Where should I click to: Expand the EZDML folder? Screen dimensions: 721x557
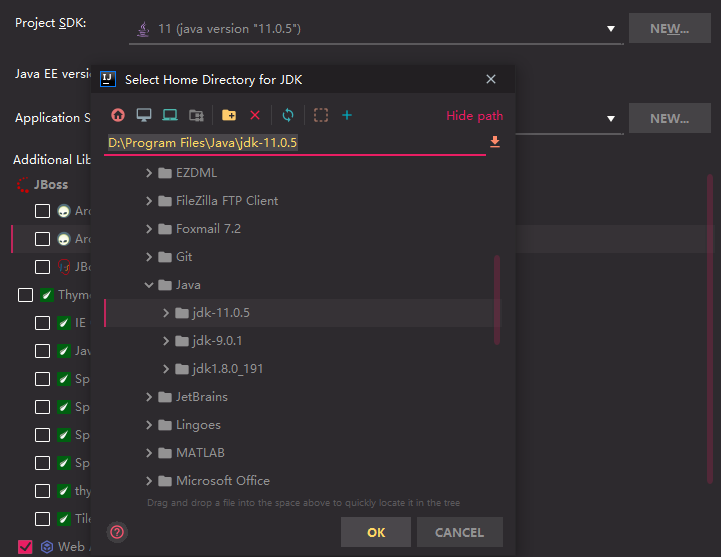(149, 173)
